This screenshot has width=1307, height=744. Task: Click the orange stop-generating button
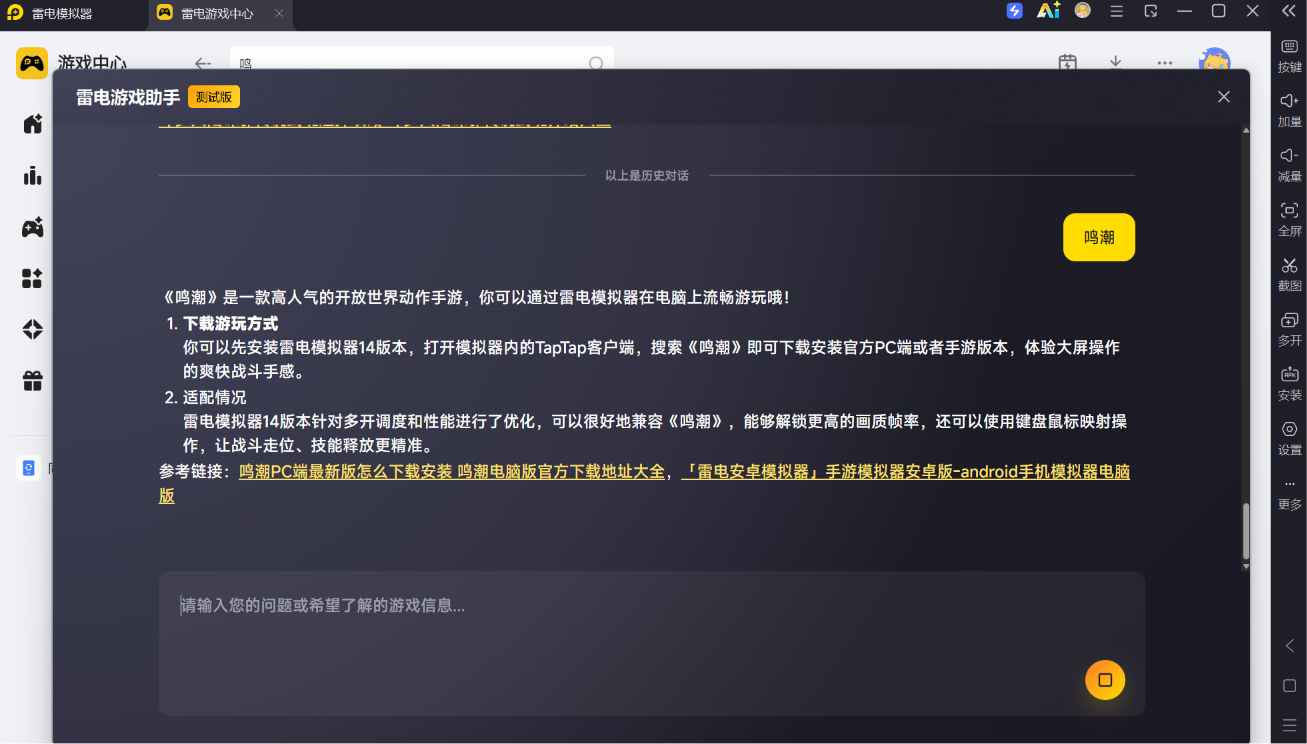1105,680
